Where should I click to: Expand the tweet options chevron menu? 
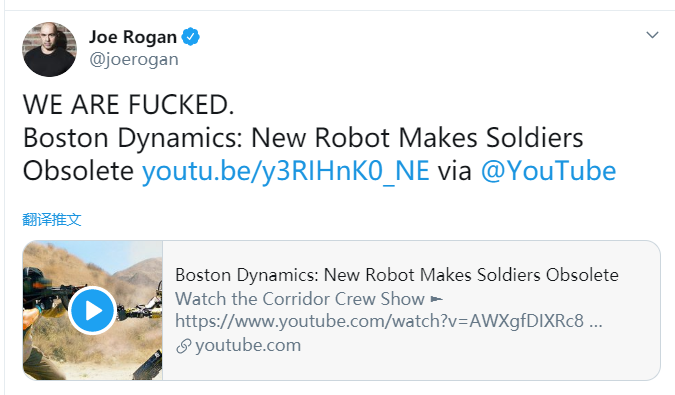coord(652,35)
